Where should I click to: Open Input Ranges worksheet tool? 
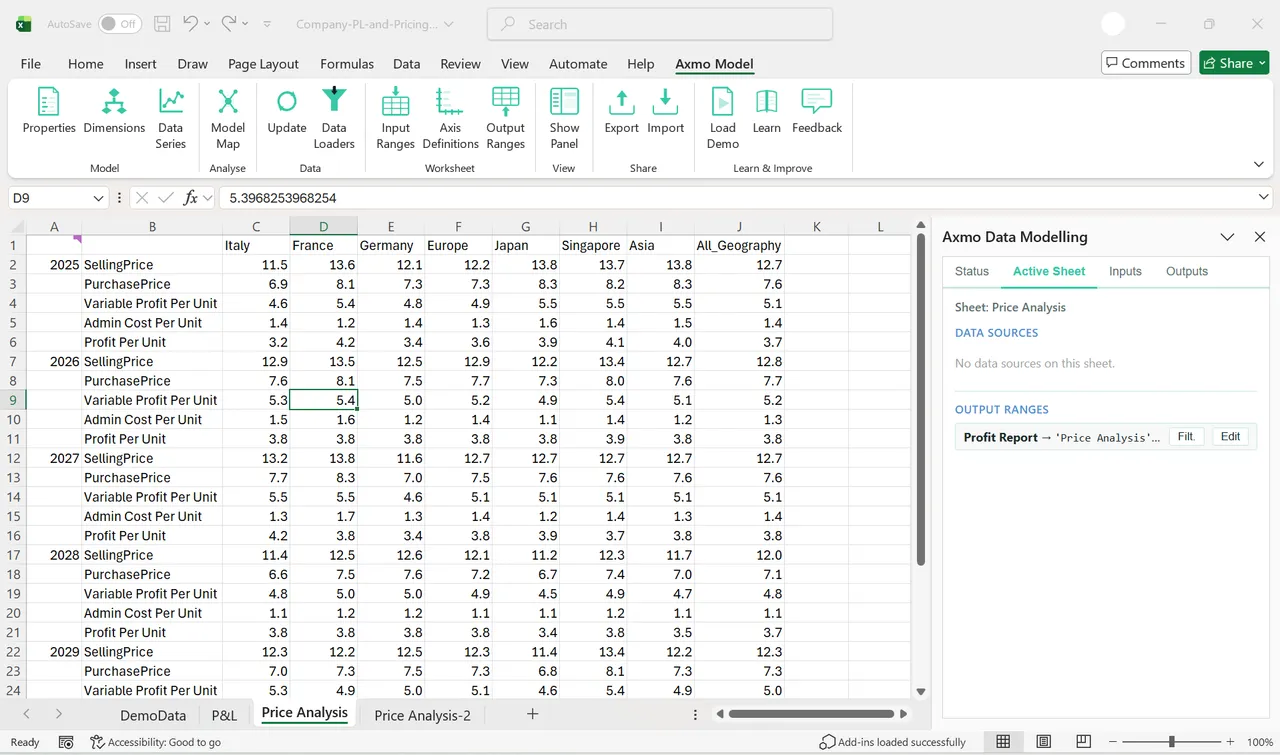[x=396, y=118]
